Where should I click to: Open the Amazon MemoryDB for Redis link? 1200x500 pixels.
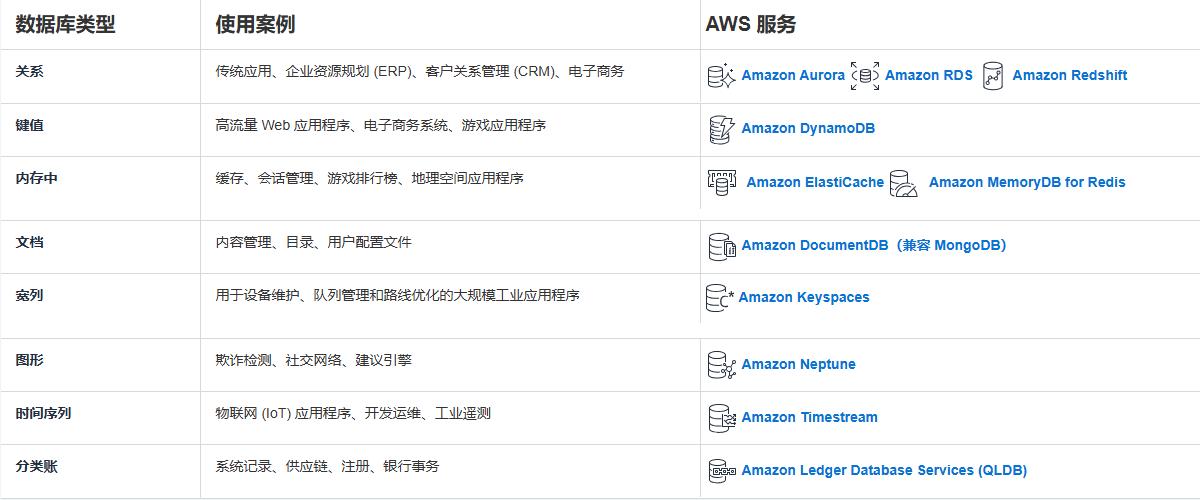(x=1026, y=183)
